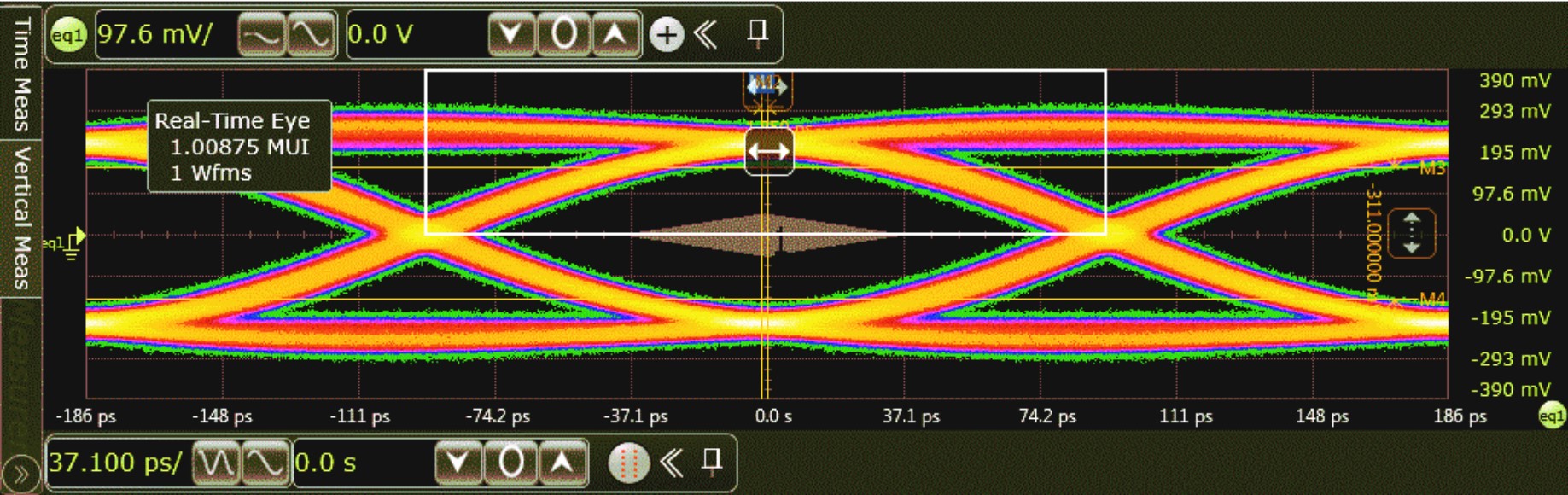Compress horizontal timebase with multi-cycle wave button

[216, 463]
